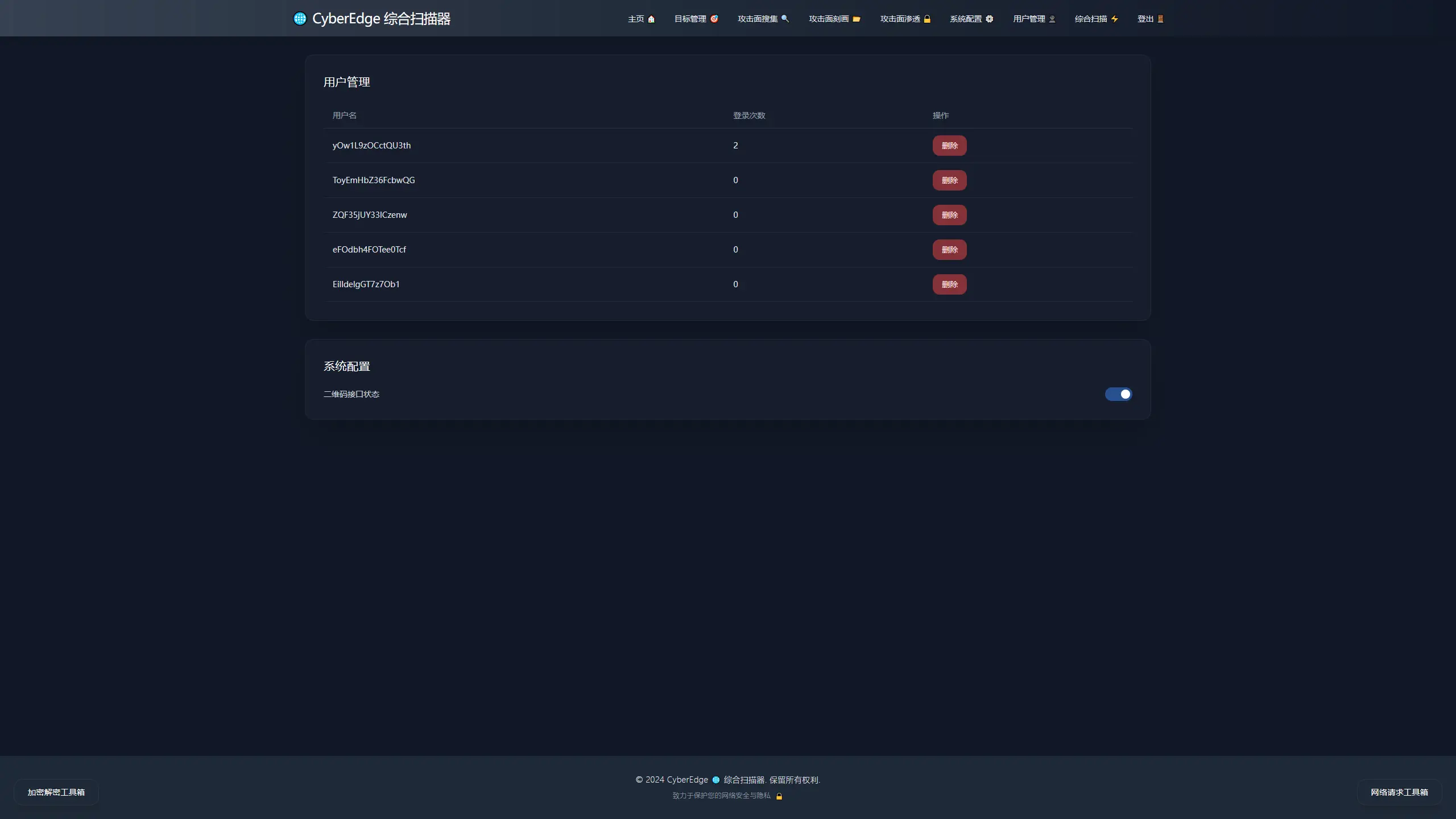
Task: Open the 网络请求工具箱 panel
Action: coord(1399,792)
